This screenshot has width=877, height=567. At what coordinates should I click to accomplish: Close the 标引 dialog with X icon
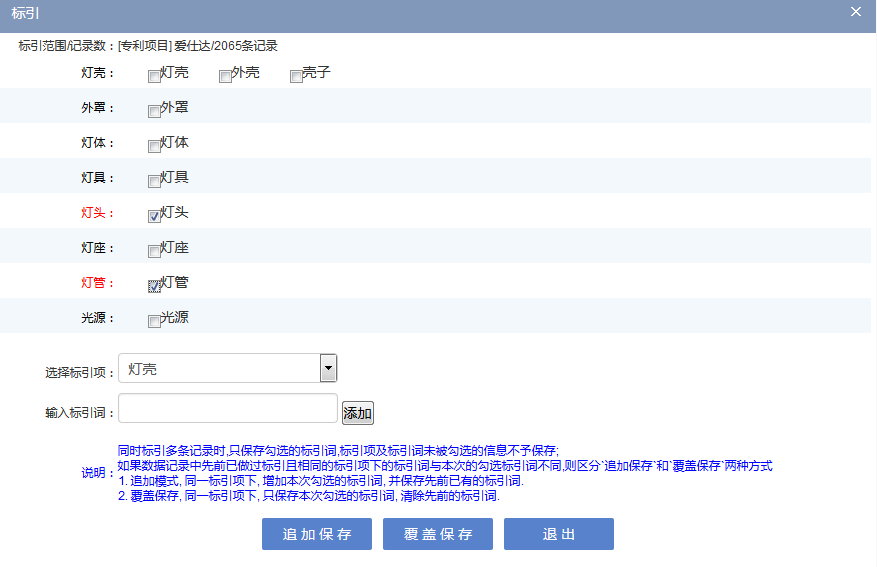855,12
